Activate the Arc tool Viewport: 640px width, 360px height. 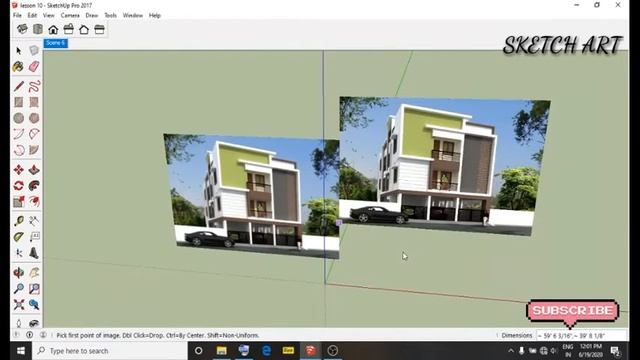18,134
